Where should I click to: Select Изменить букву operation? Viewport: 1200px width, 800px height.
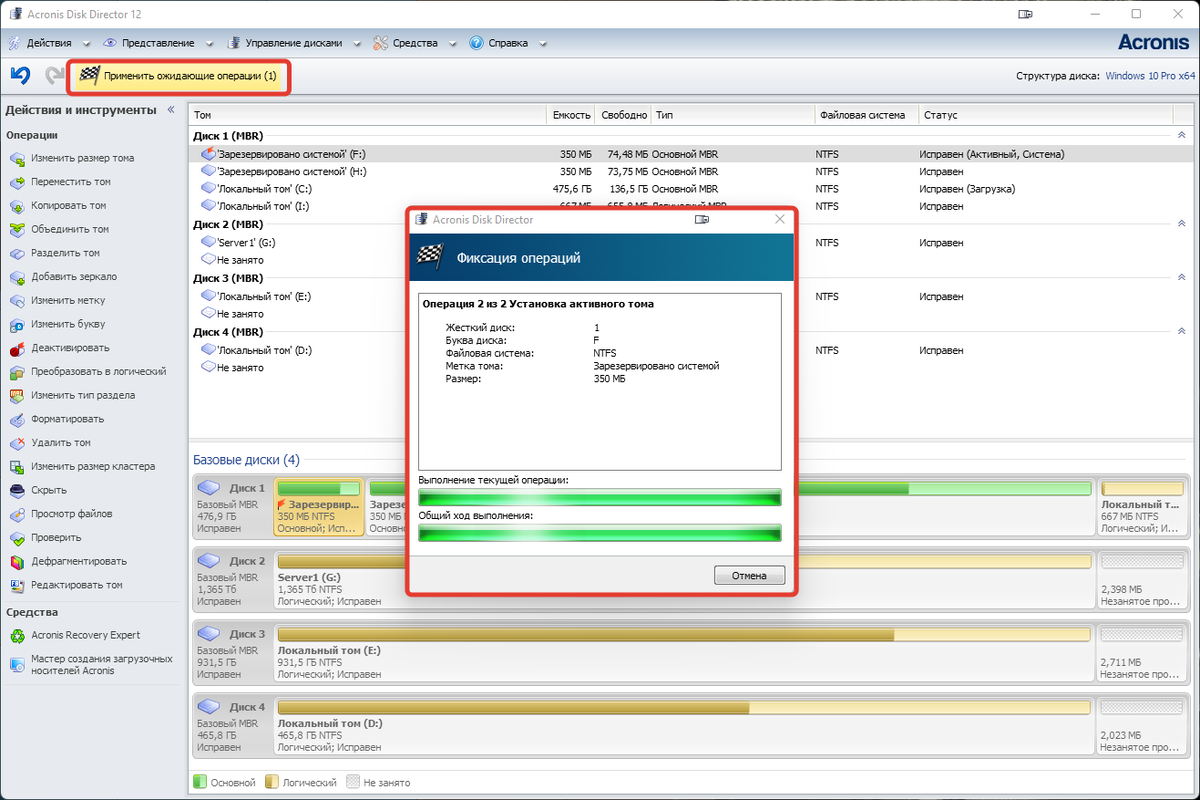point(68,324)
